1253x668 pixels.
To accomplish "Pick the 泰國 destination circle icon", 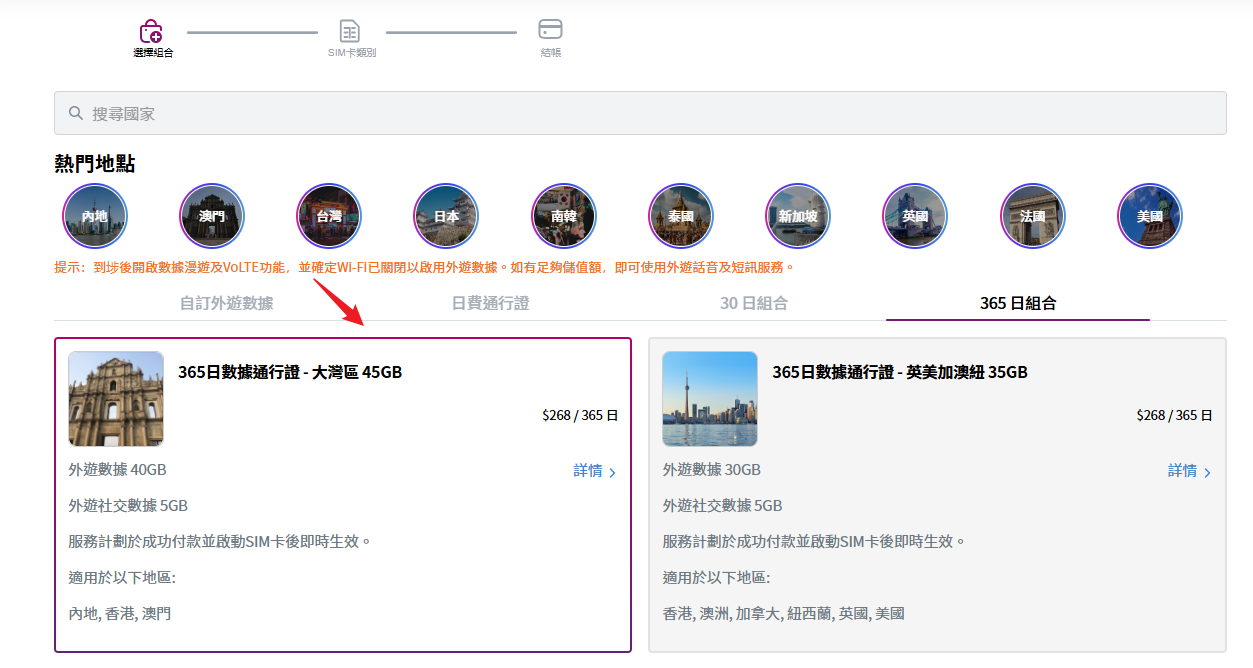I will click(x=680, y=216).
